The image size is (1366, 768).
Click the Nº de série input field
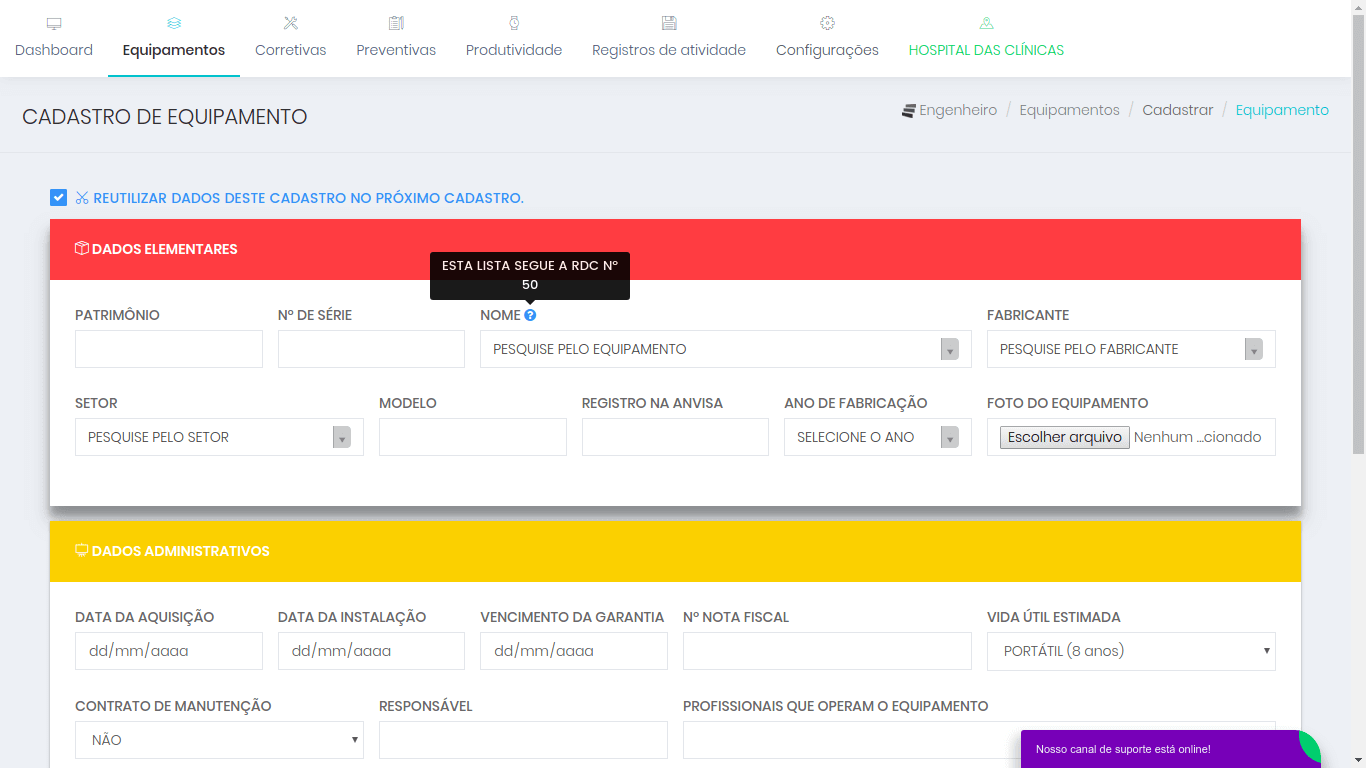(x=371, y=349)
